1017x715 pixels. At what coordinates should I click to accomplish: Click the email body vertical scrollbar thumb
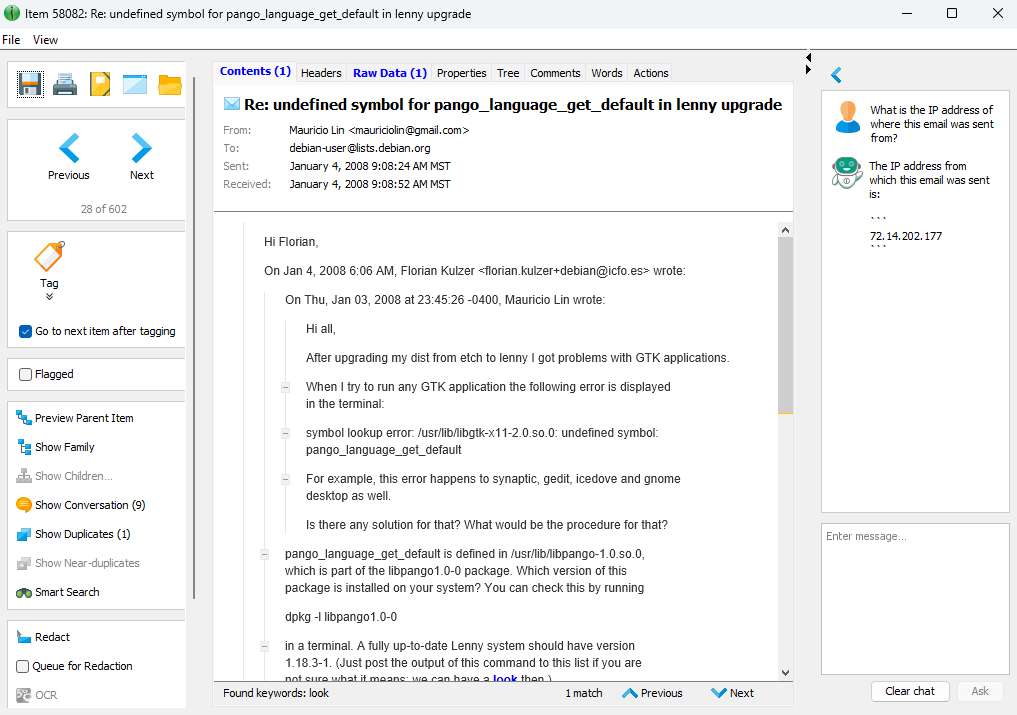point(785,325)
